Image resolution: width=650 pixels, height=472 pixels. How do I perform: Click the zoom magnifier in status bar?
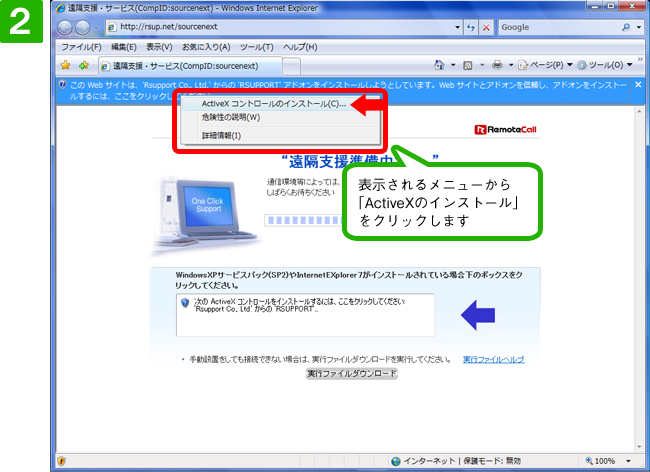(589, 460)
